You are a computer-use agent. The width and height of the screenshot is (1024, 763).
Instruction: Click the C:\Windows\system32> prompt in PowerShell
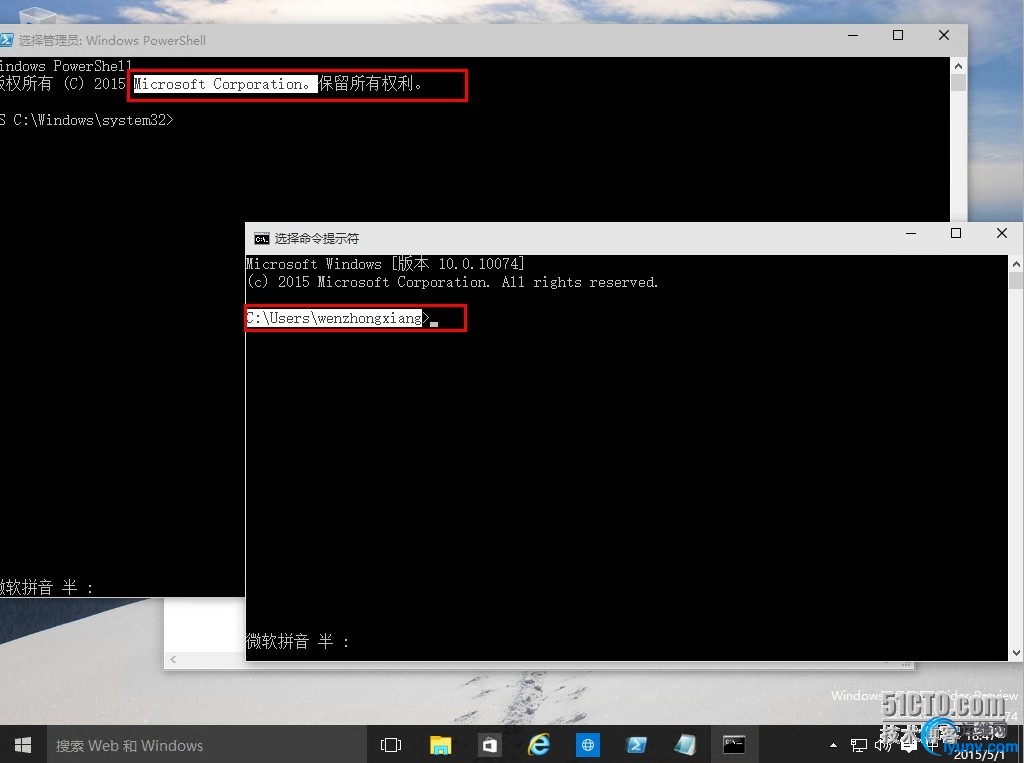click(x=87, y=120)
